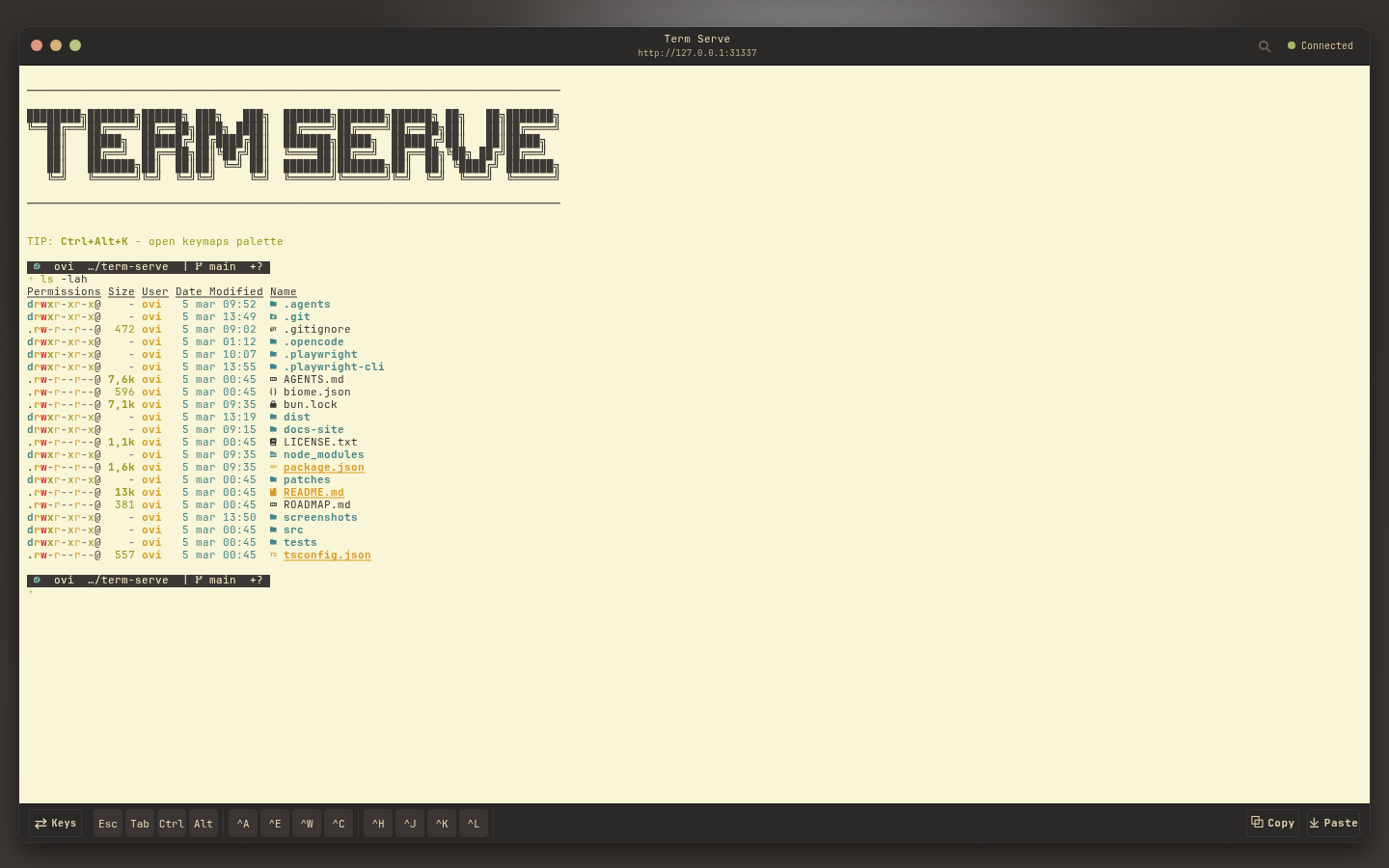Click the book icon next to README.md

coord(274,492)
